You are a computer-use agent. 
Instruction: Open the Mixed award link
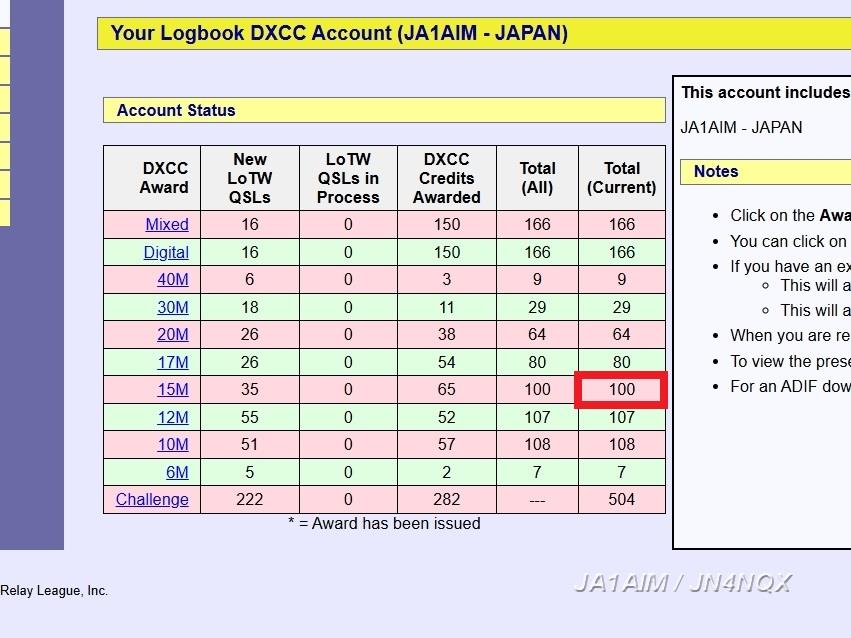point(166,225)
